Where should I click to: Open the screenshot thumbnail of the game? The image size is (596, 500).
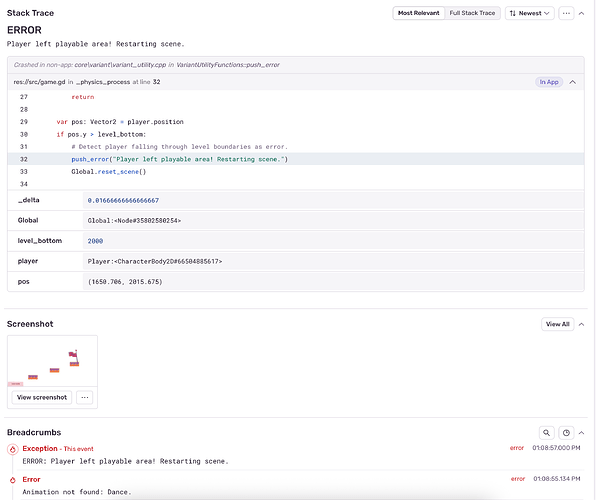52,361
